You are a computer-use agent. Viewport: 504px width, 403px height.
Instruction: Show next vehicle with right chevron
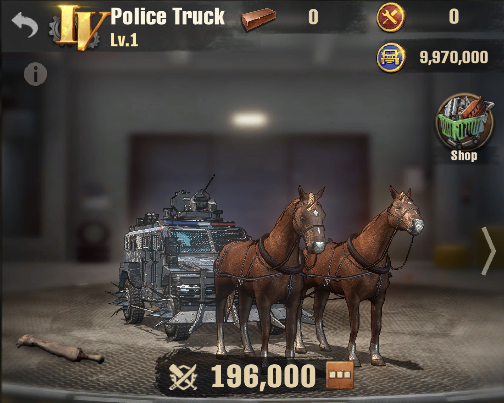coord(489,251)
